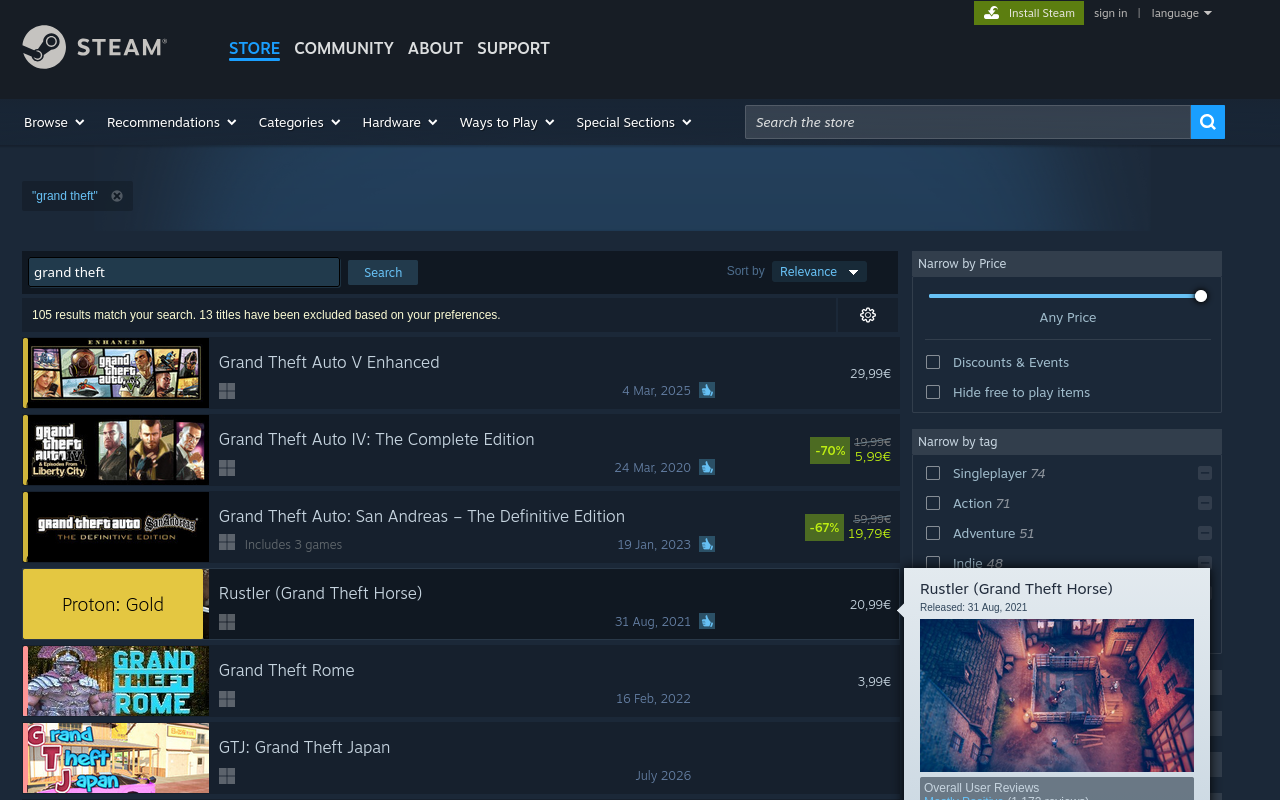Open search preferences gear icon
This screenshot has height=800, width=1280.
pos(868,315)
